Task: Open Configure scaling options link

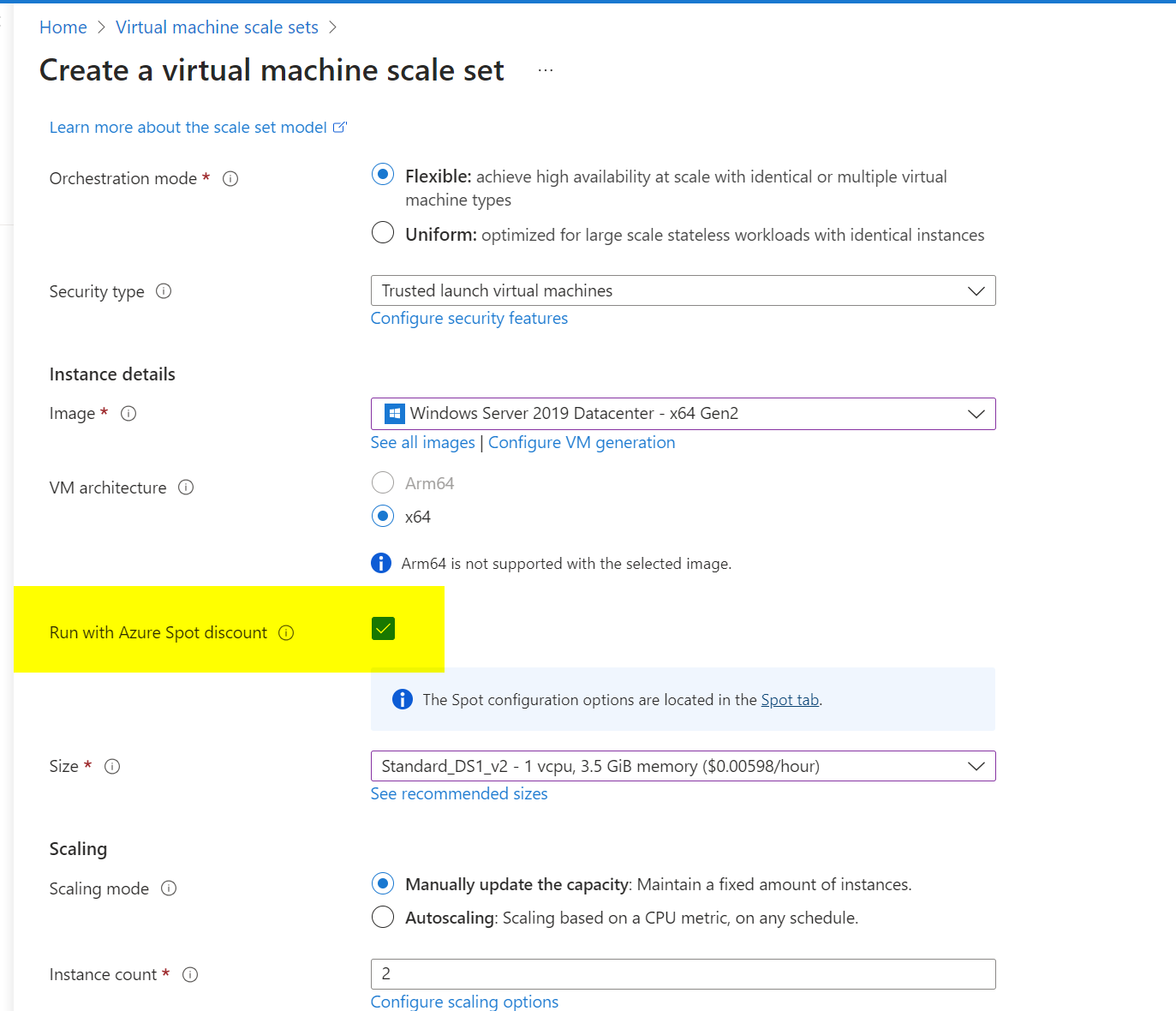Action: (x=464, y=1002)
